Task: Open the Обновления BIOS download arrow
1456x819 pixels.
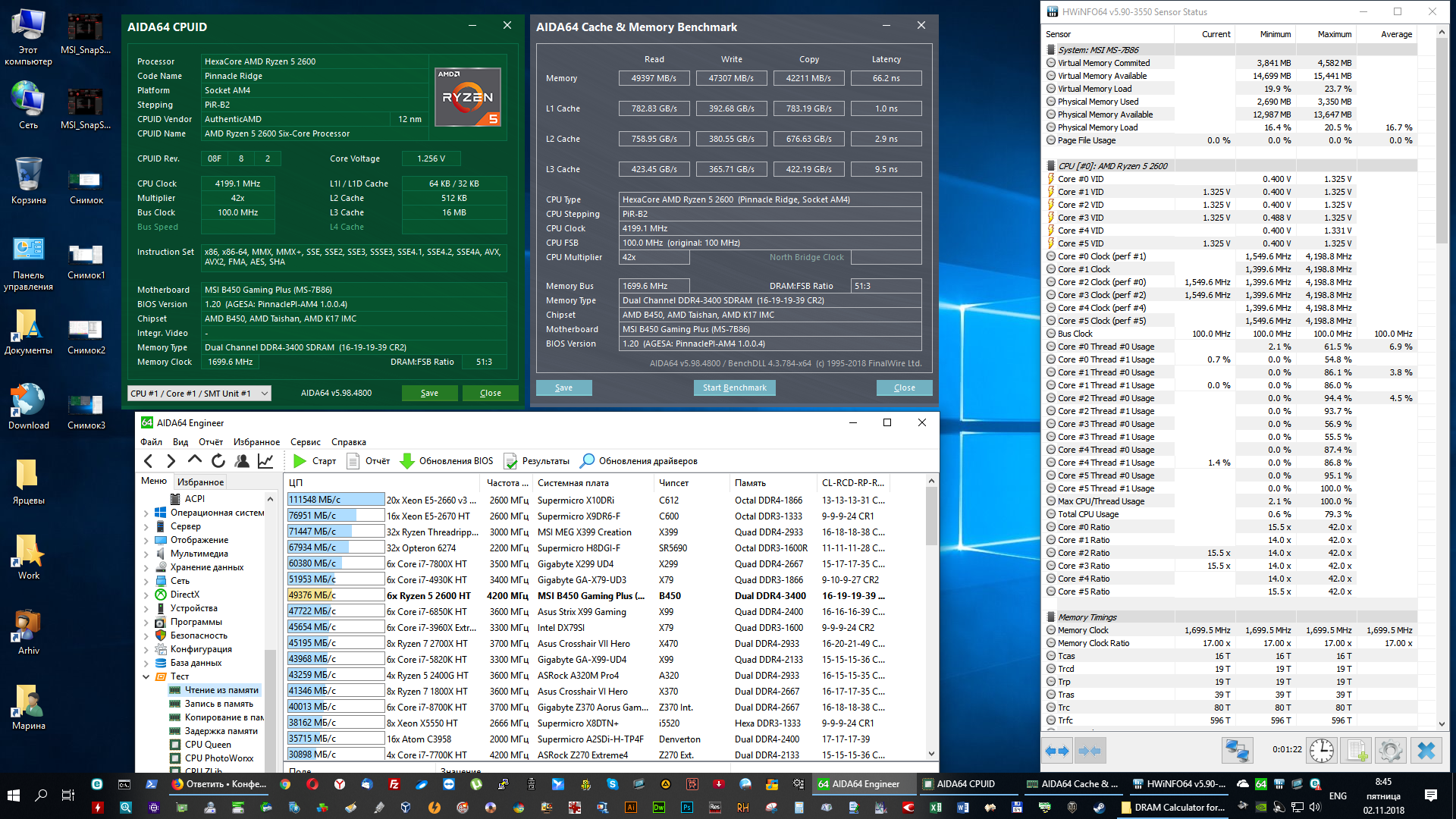Action: [407, 461]
